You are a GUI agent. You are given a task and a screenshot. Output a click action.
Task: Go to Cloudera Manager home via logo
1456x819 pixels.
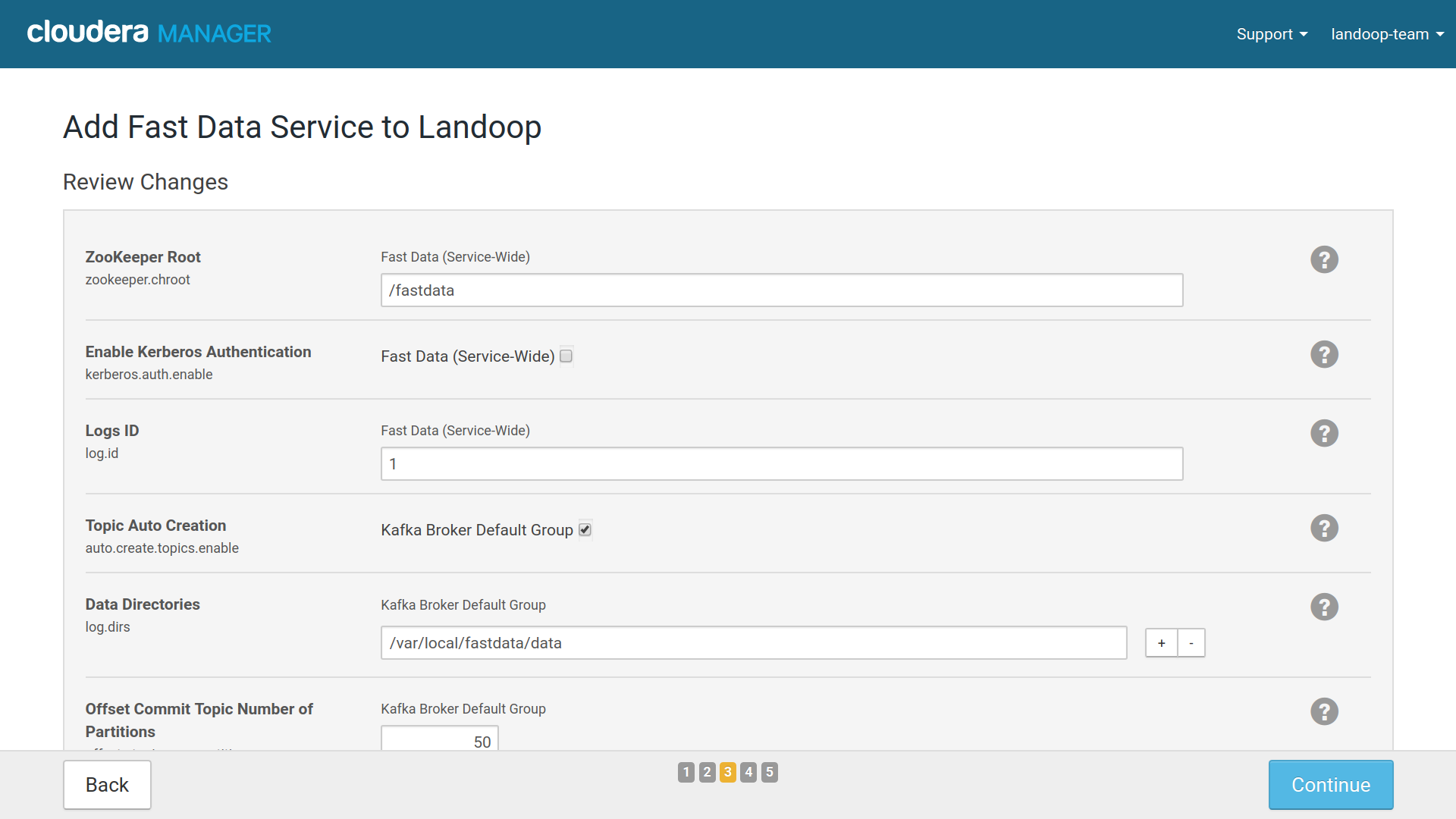[x=149, y=33]
